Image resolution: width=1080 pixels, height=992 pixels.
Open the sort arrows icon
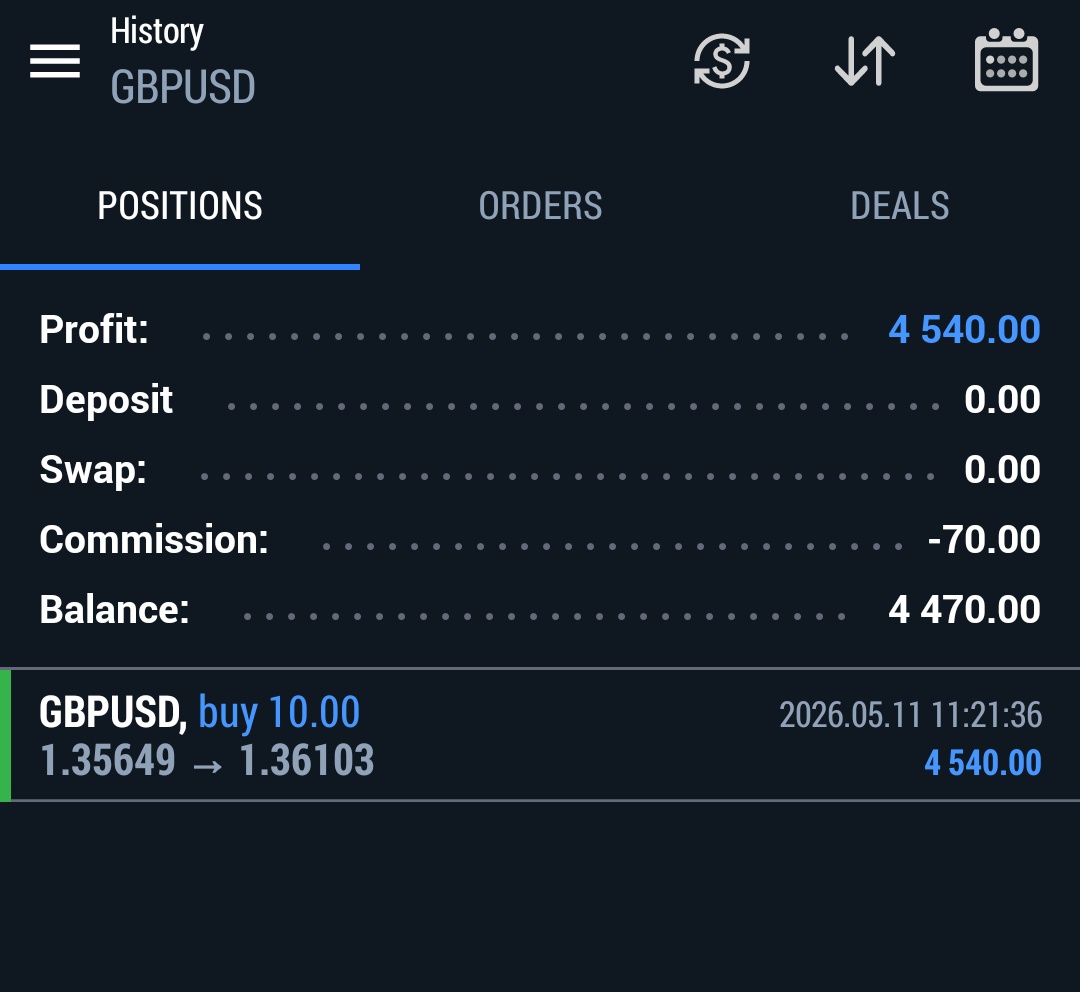click(x=864, y=61)
